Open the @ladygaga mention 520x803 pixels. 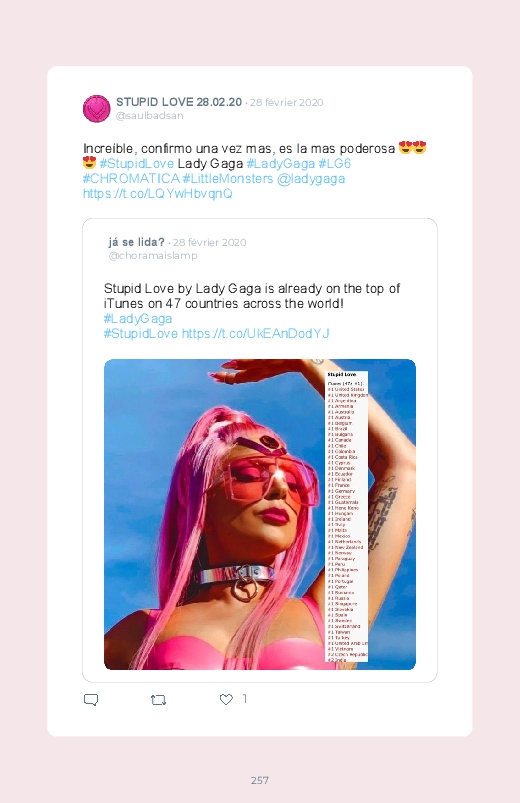coord(310,179)
